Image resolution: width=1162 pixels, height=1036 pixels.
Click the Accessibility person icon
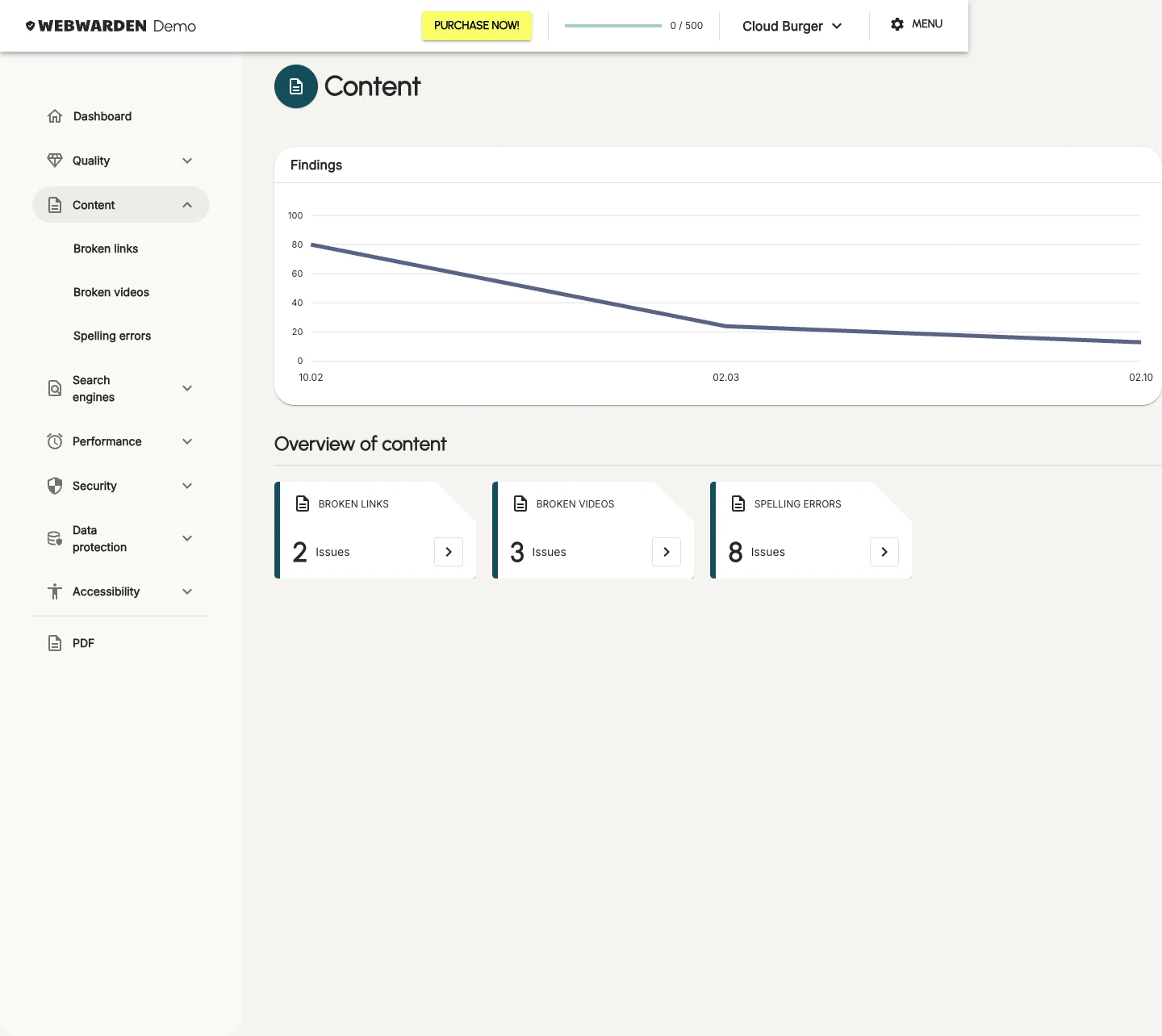[x=55, y=591]
